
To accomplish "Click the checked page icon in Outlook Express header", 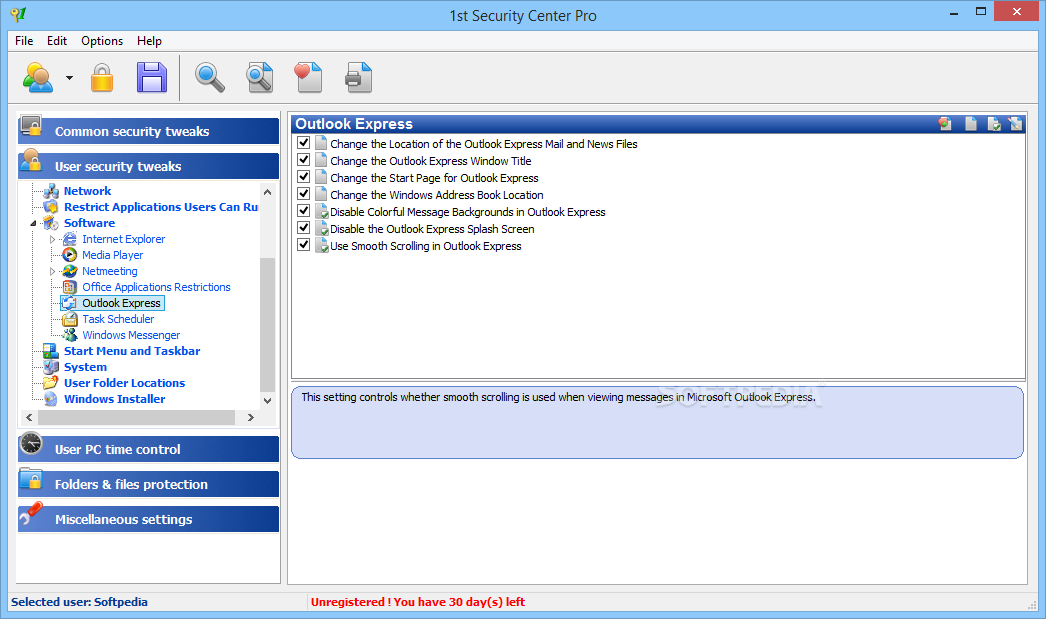I will click(994, 123).
